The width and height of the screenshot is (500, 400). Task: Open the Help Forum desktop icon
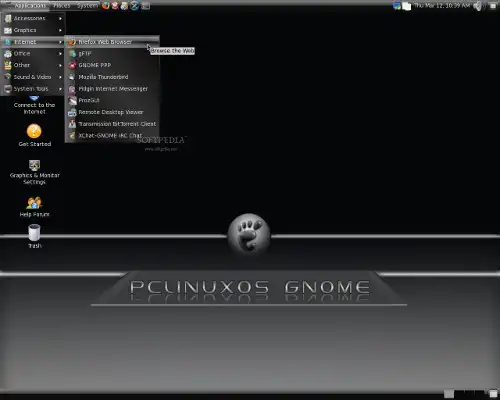click(34, 203)
